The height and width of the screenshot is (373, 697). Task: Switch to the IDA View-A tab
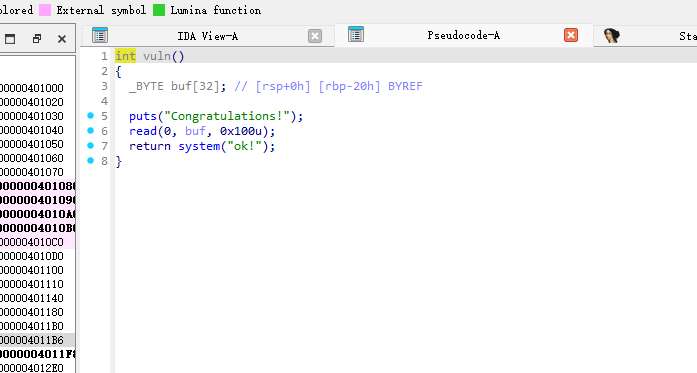(208, 36)
